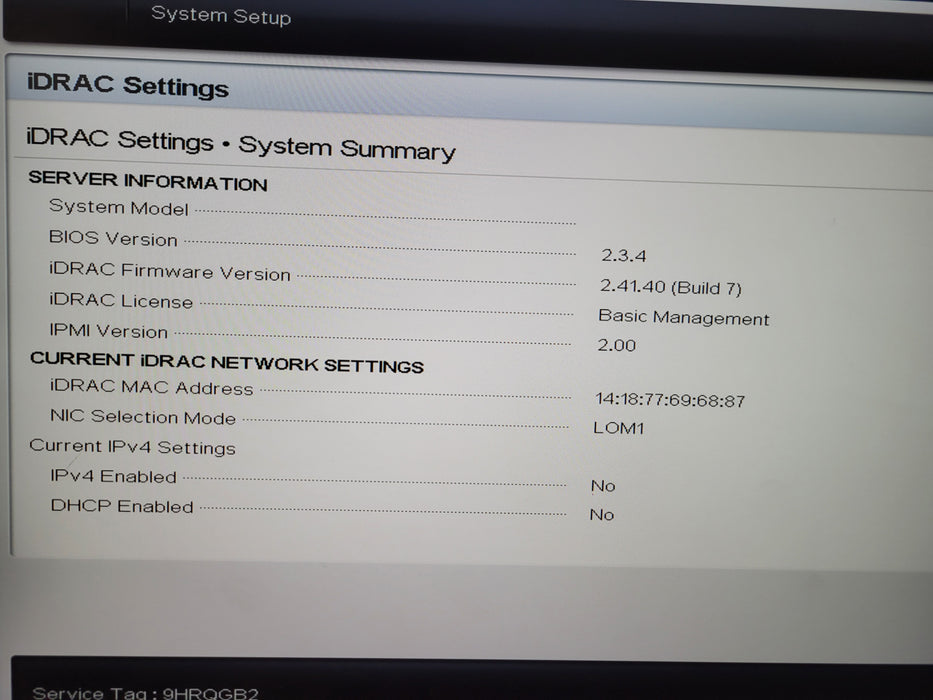Screen dimensions: 933x700
Task: Select firmware value 2.41.40 (Build 7)
Action: [x=671, y=287]
